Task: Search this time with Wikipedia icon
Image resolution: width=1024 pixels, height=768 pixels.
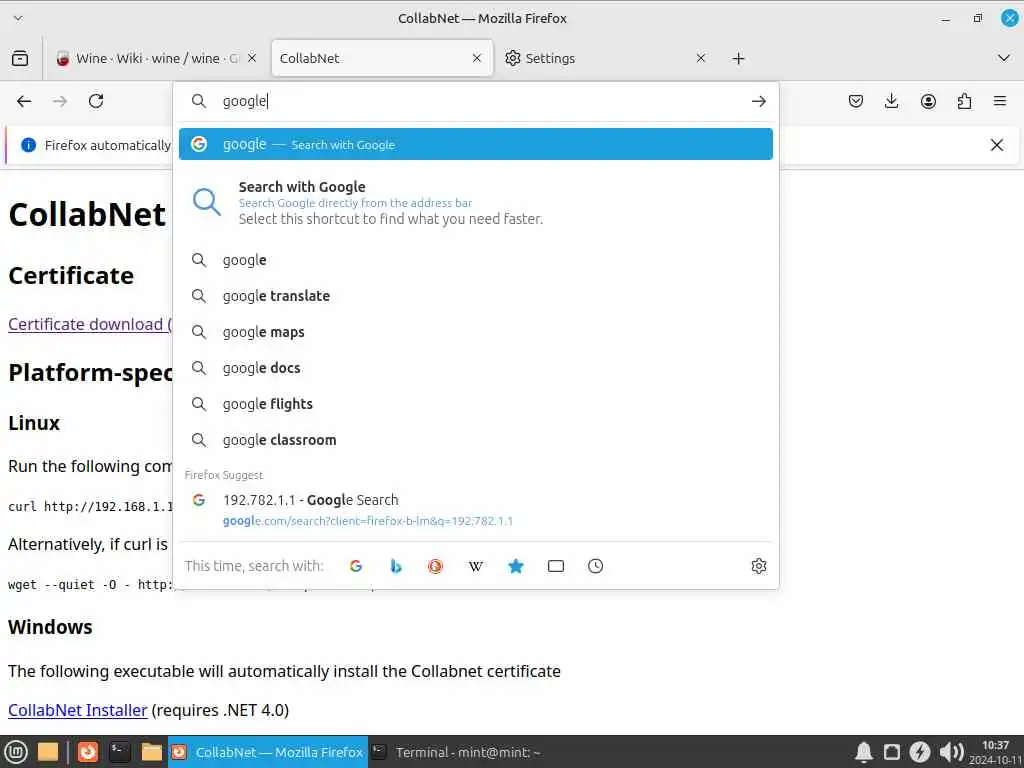Action: pyautogui.click(x=476, y=566)
